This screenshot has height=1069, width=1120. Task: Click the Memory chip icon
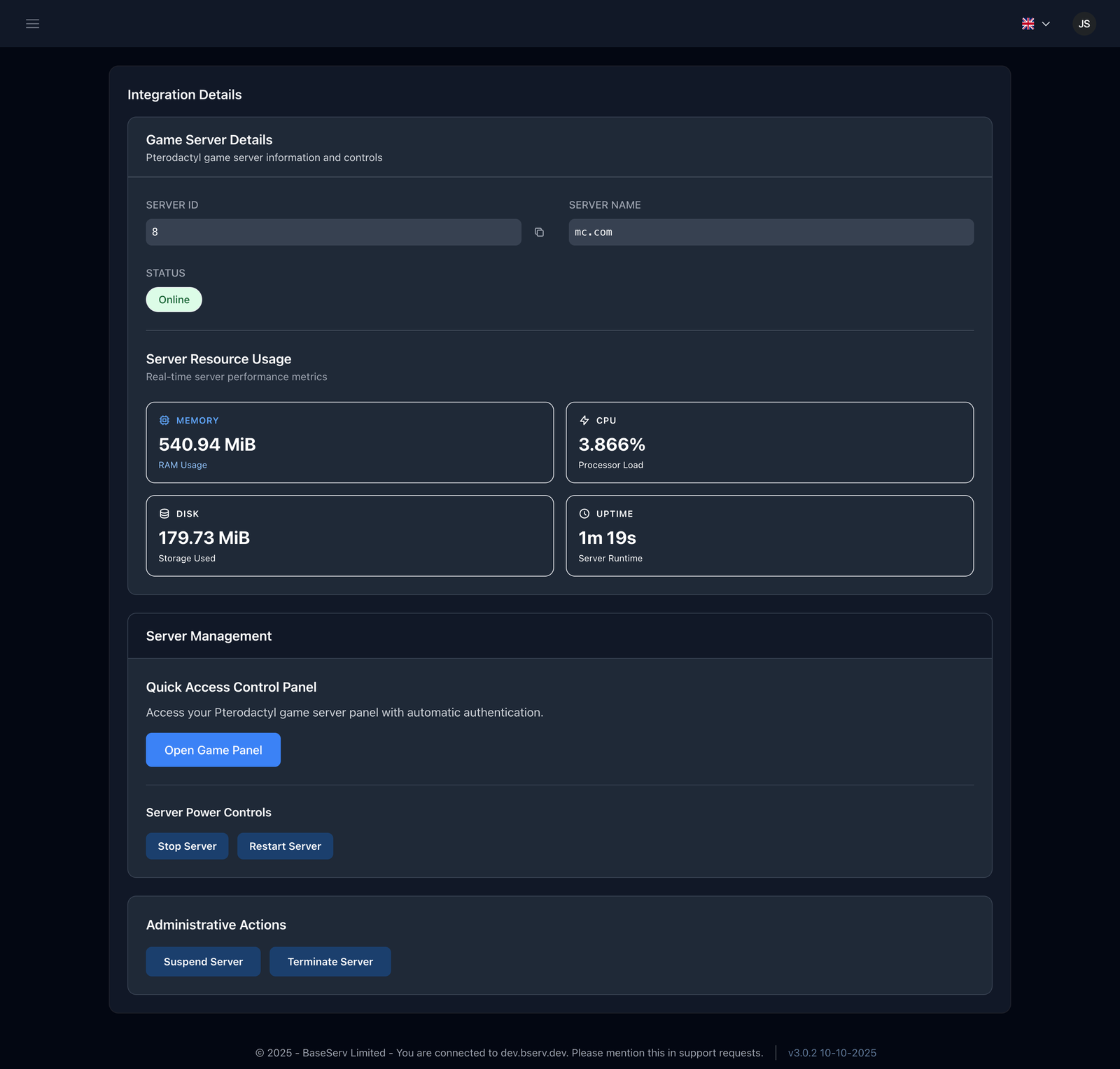(x=164, y=421)
